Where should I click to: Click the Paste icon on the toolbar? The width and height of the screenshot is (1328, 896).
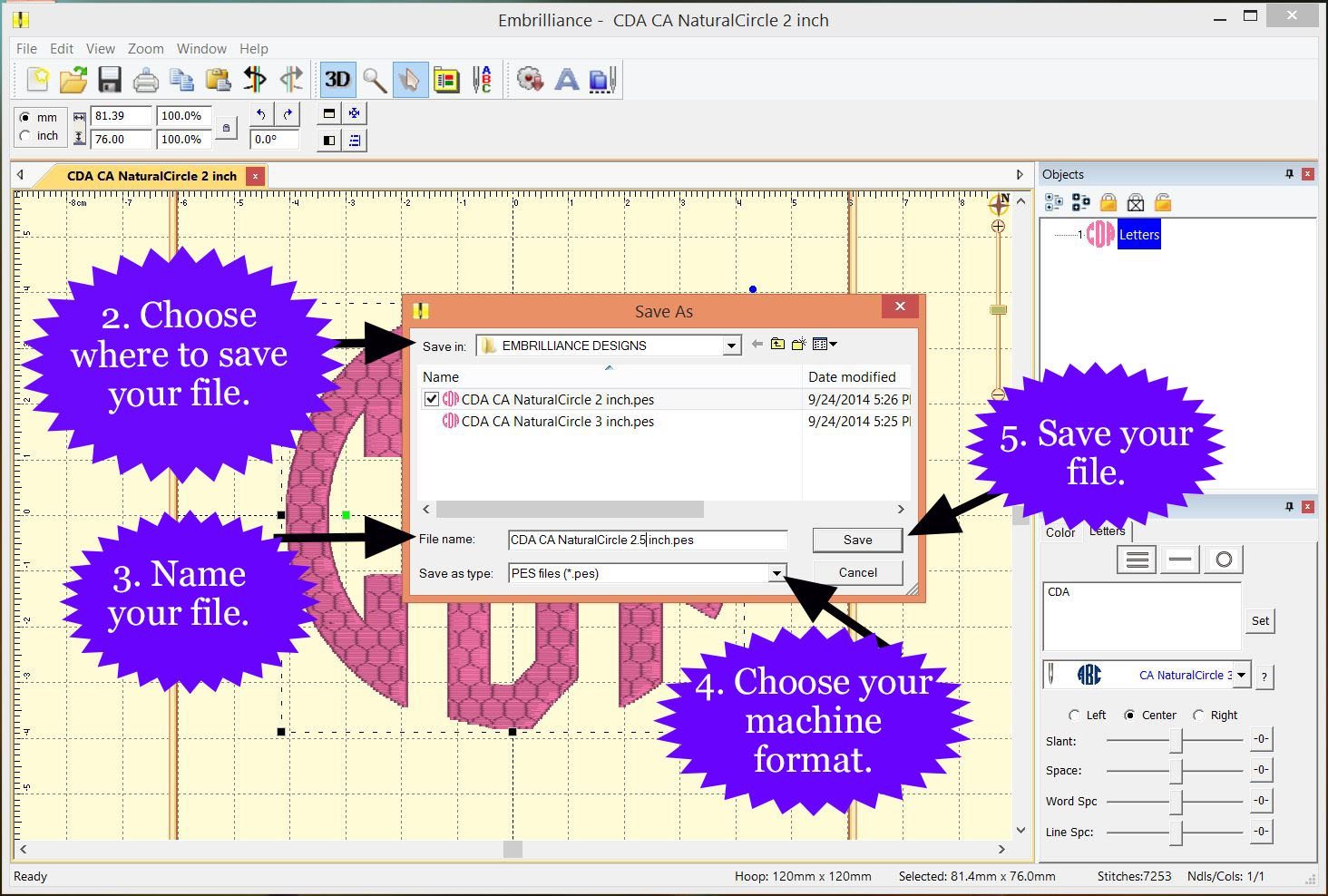[x=218, y=80]
